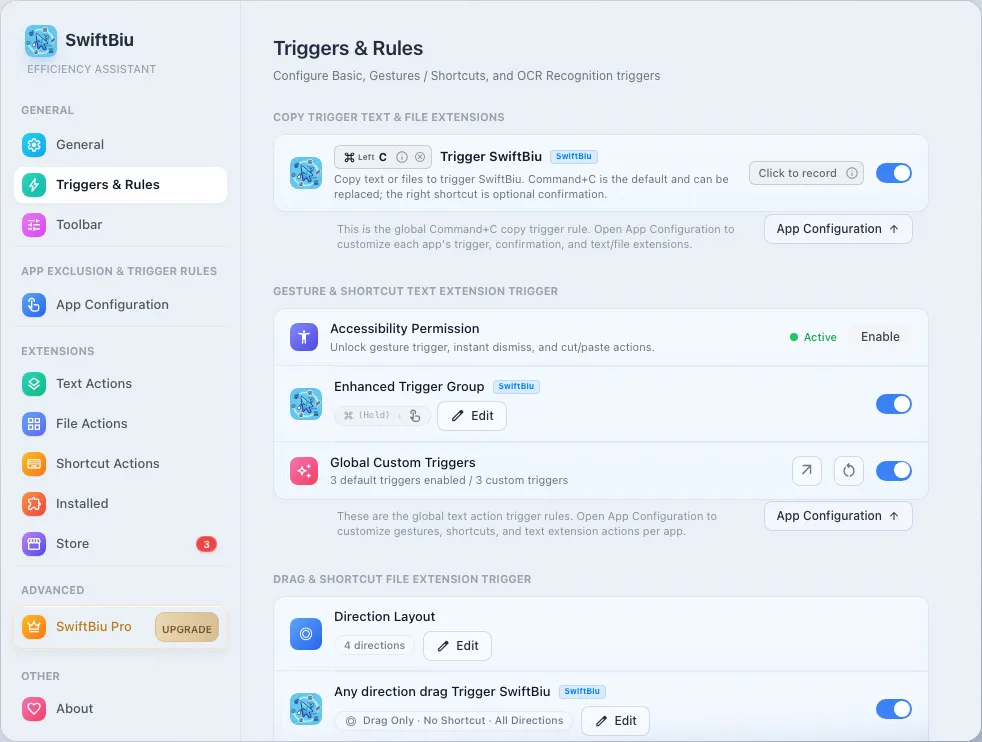The height and width of the screenshot is (742, 982).
Task: Click the SwiftBiu app logo in sidebar header
Action: point(41,41)
